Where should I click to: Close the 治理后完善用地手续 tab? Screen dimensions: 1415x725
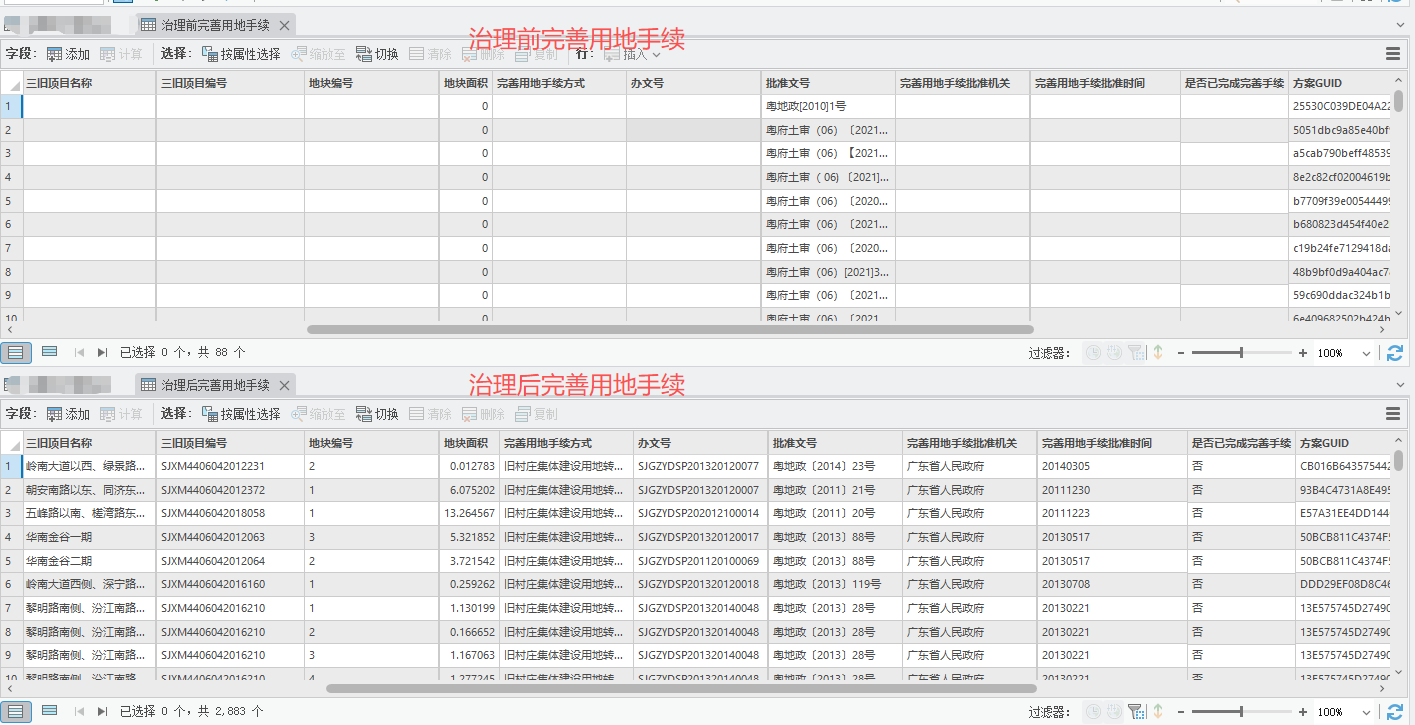[x=284, y=385]
